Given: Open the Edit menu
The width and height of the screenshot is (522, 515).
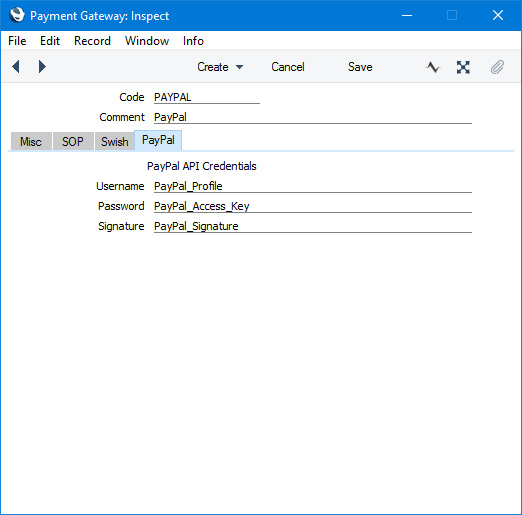Looking at the screenshot, I should (50, 41).
